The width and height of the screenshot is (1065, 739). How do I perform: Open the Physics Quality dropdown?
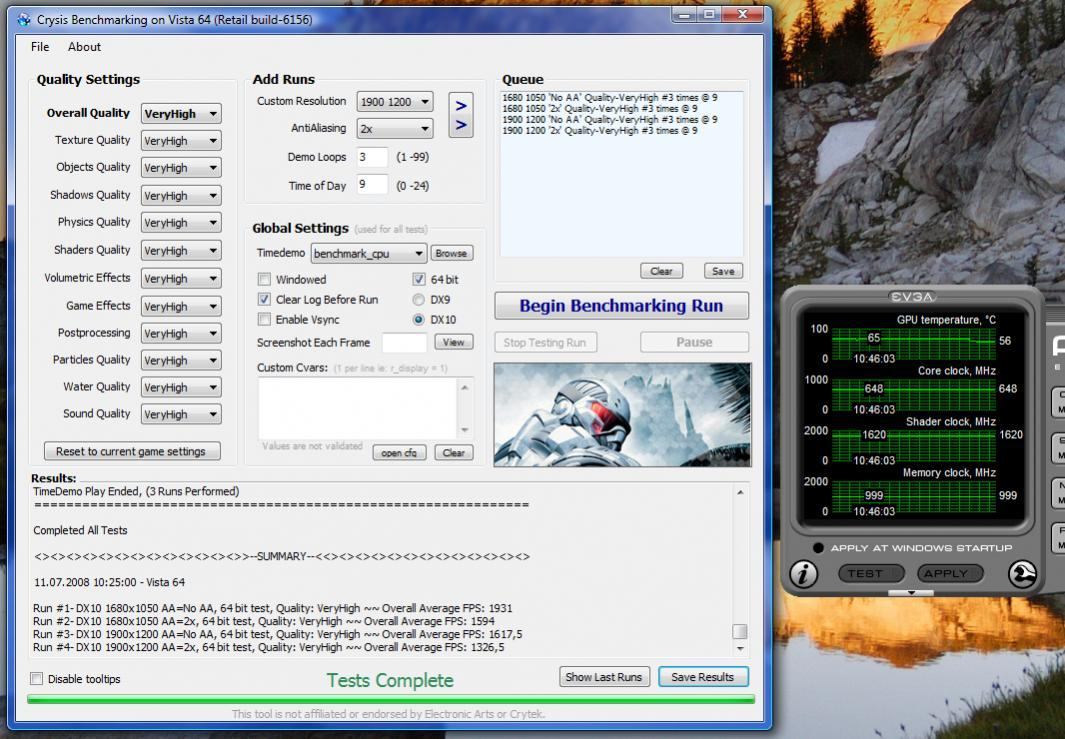click(181, 223)
